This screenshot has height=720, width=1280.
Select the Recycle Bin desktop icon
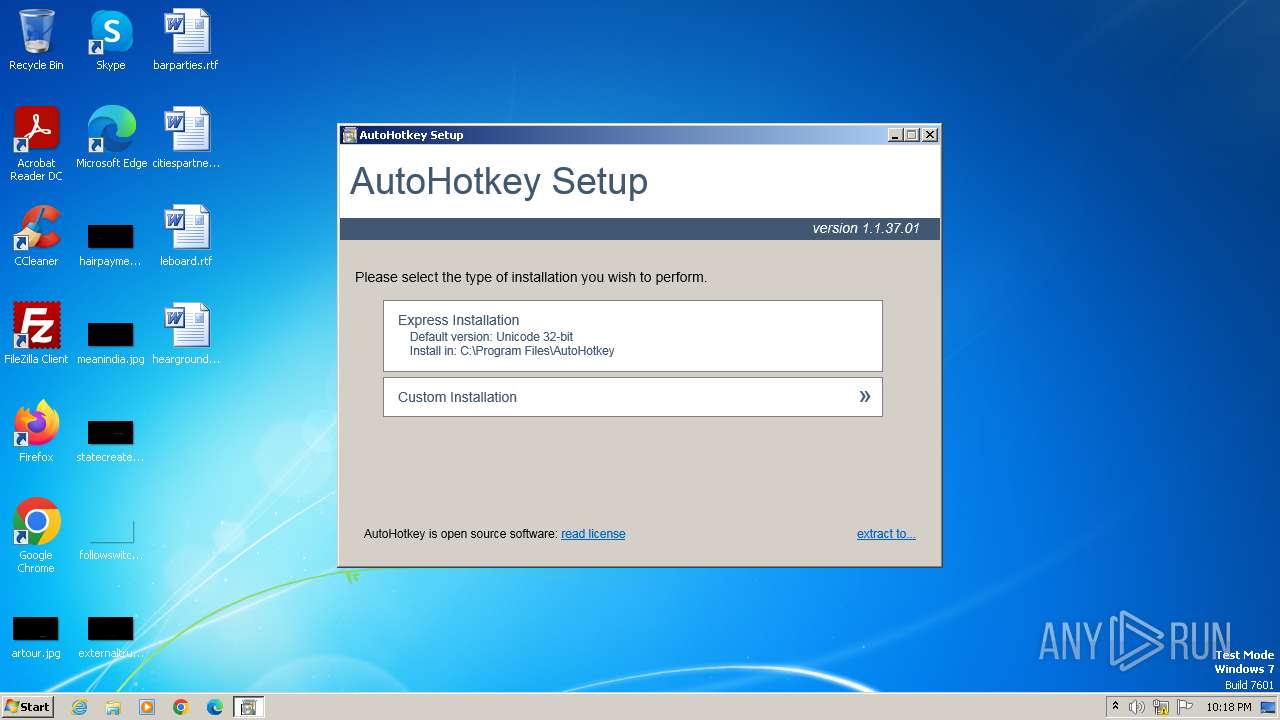coord(36,40)
